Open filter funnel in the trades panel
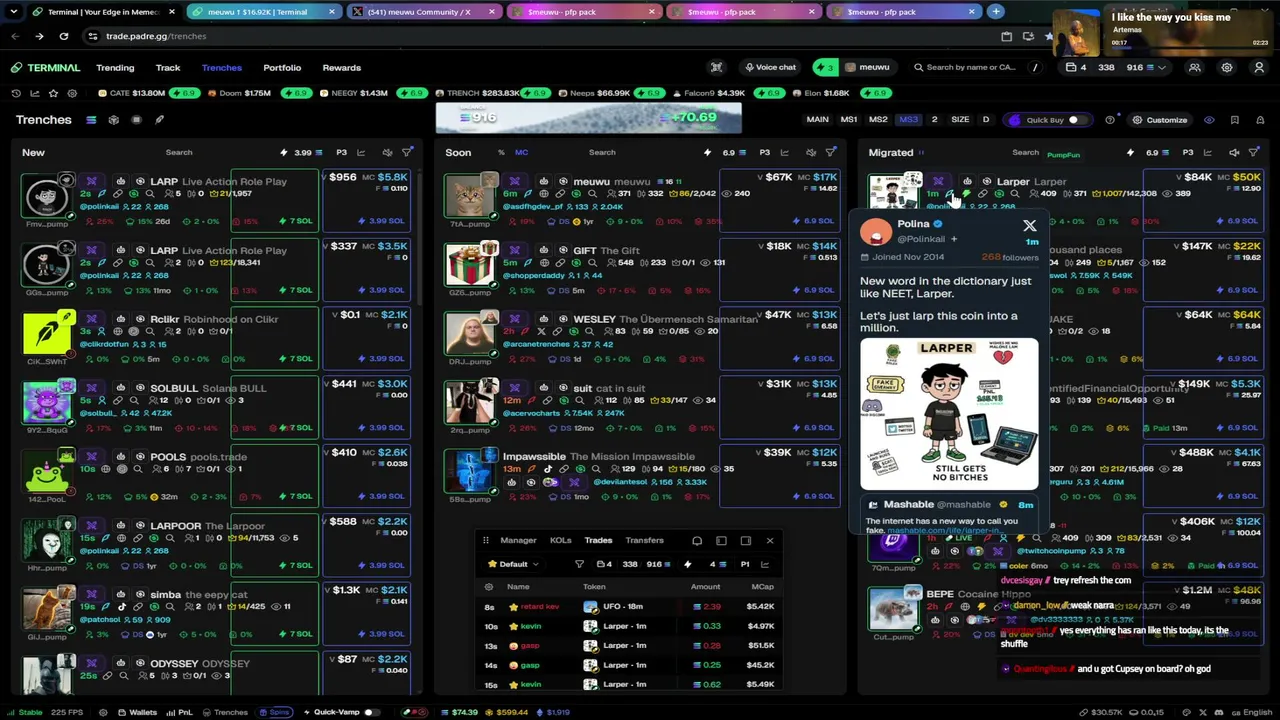 click(579, 564)
